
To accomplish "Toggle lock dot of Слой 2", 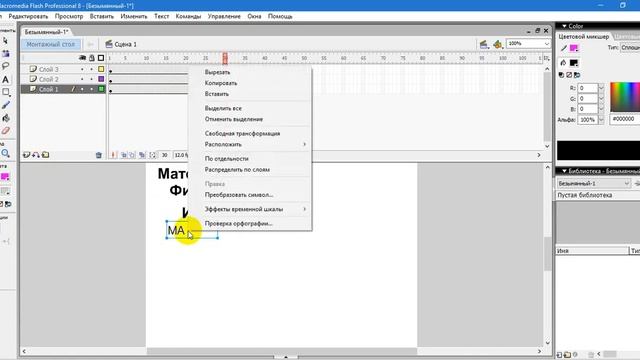I will click(x=91, y=79).
